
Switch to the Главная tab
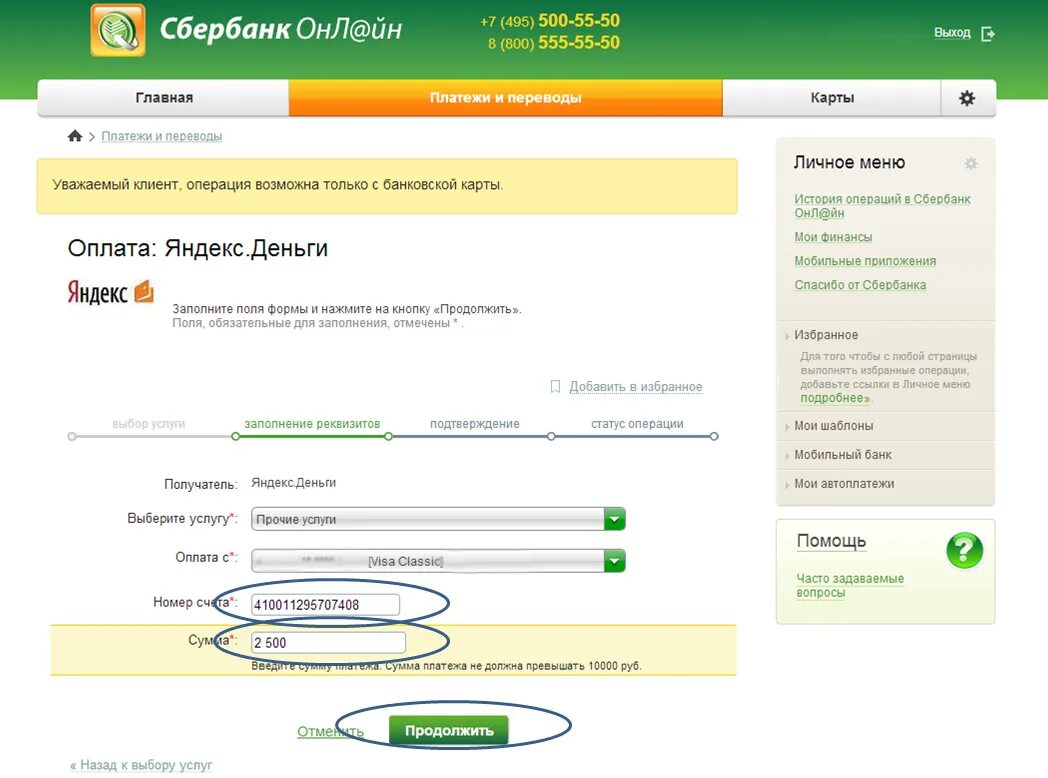tap(162, 96)
